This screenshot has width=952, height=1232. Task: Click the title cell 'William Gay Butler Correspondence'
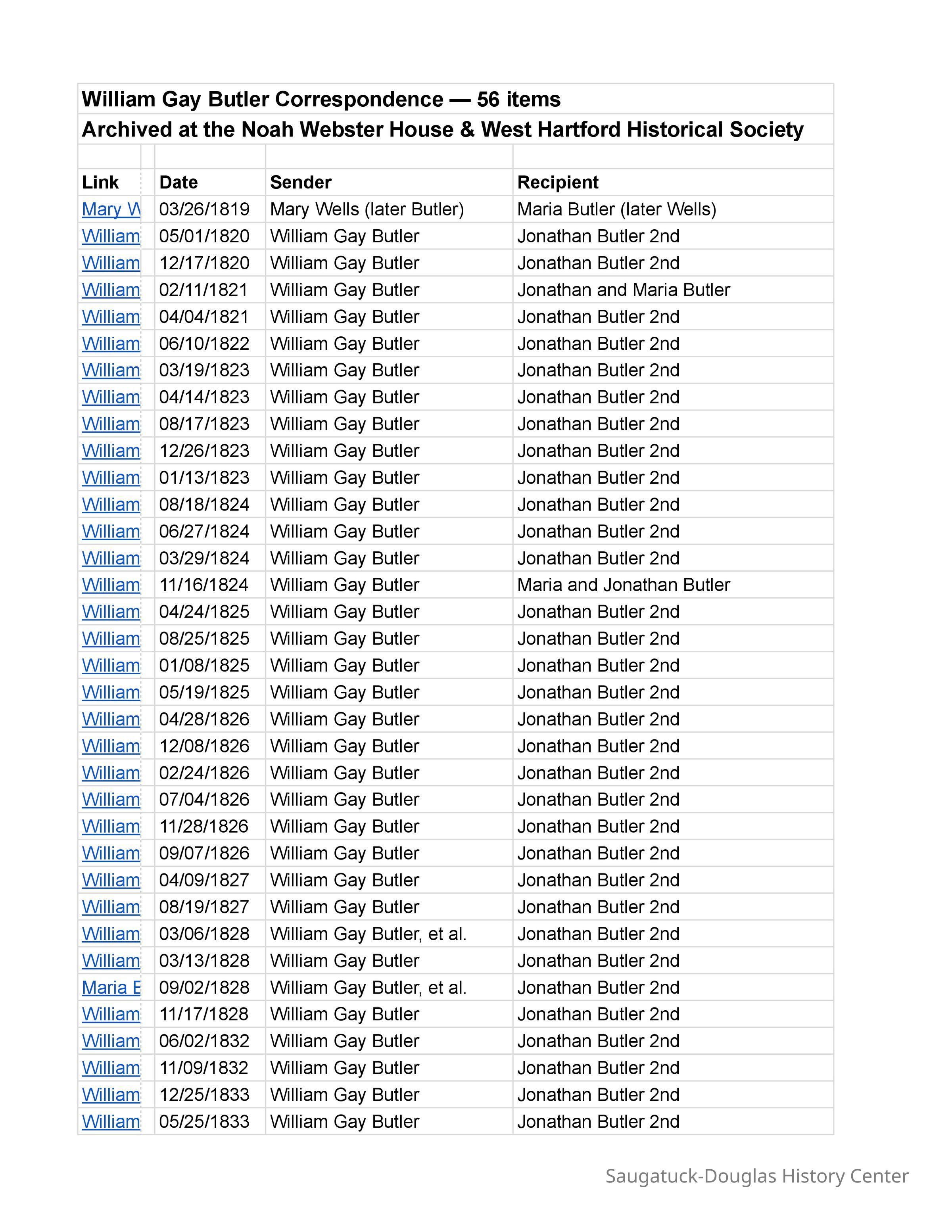point(321,99)
